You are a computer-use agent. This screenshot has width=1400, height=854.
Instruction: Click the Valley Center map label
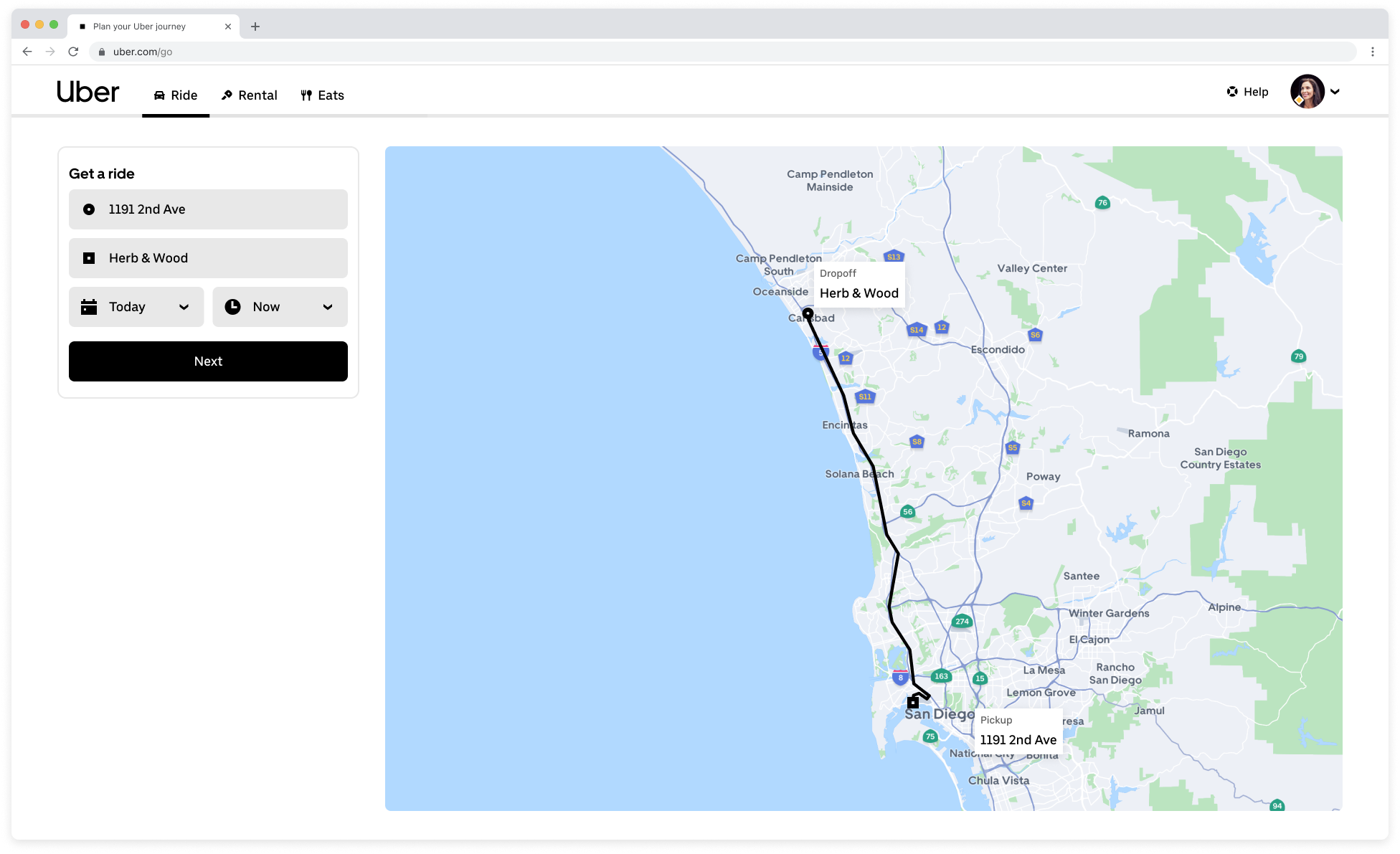tap(1032, 268)
